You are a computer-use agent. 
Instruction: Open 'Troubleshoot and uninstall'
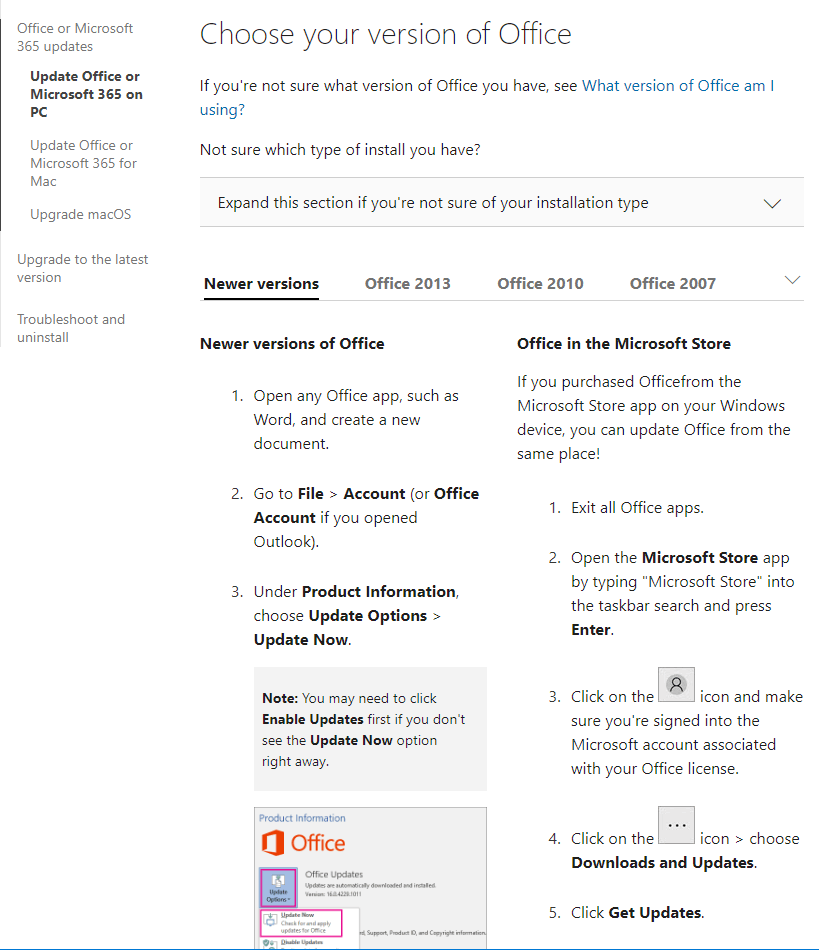click(x=71, y=328)
